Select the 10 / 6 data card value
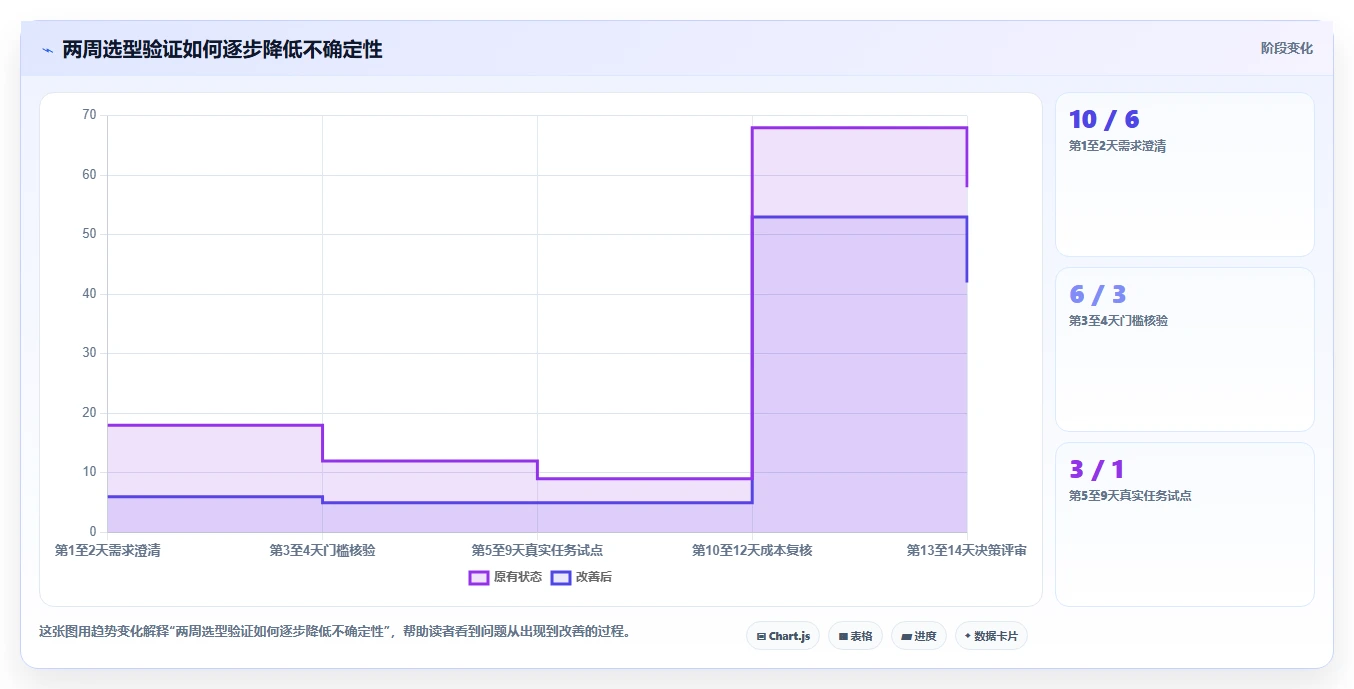This screenshot has height=689, width=1354. tap(1104, 120)
